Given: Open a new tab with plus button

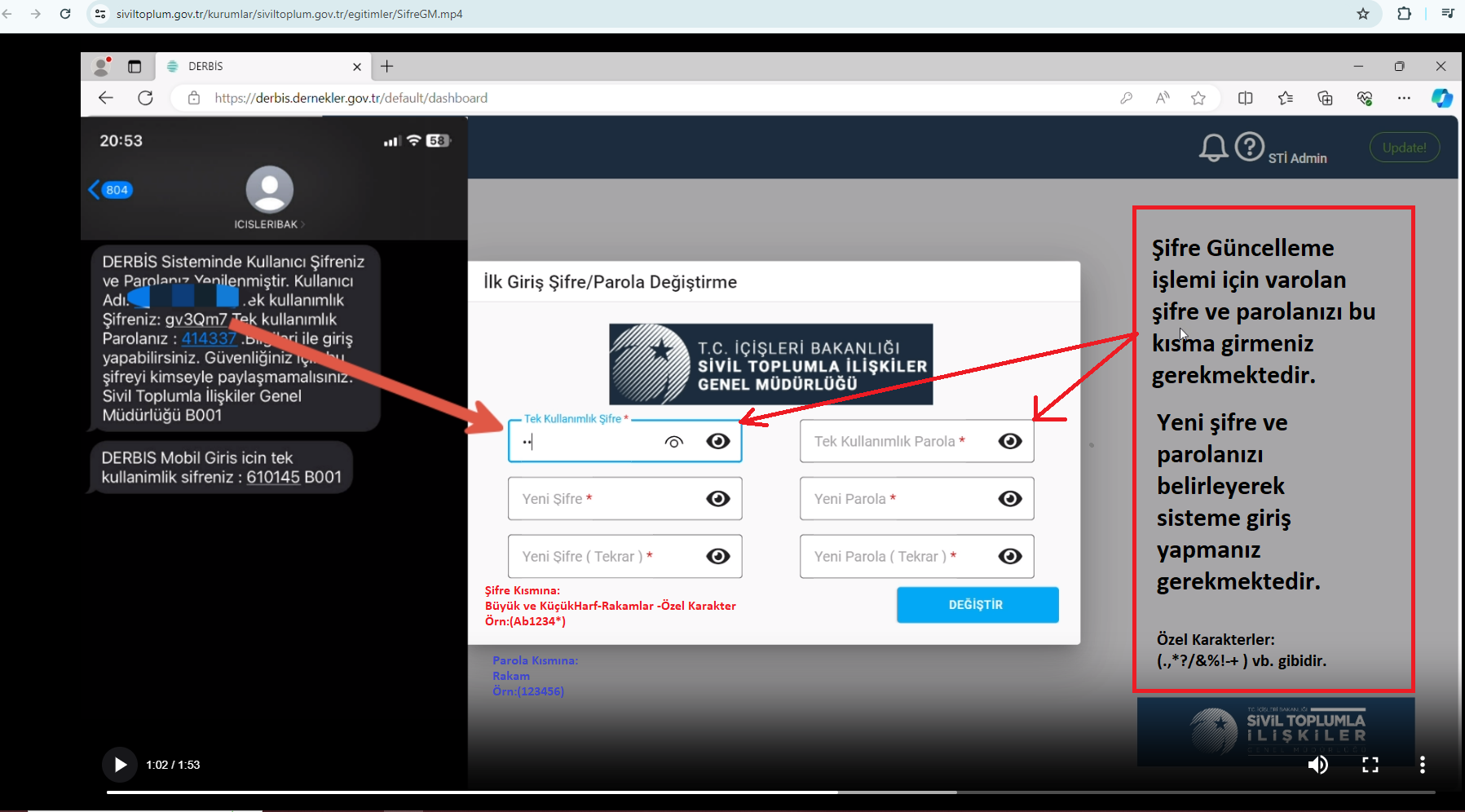Looking at the screenshot, I should (x=387, y=67).
